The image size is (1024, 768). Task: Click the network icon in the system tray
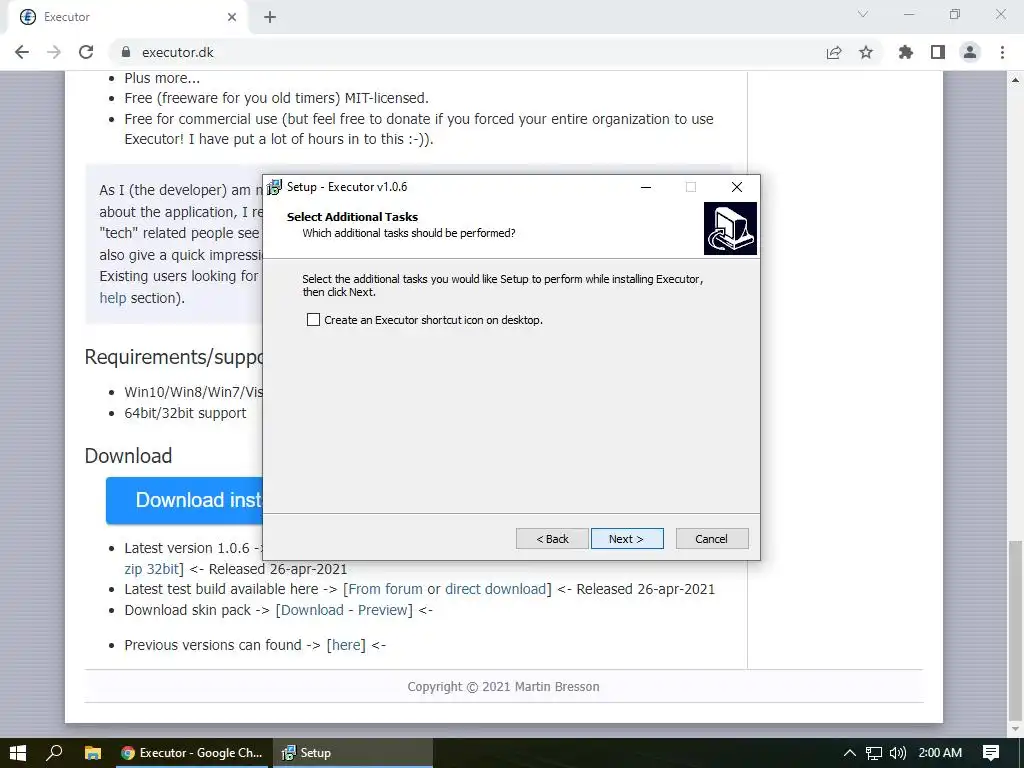pos(874,753)
